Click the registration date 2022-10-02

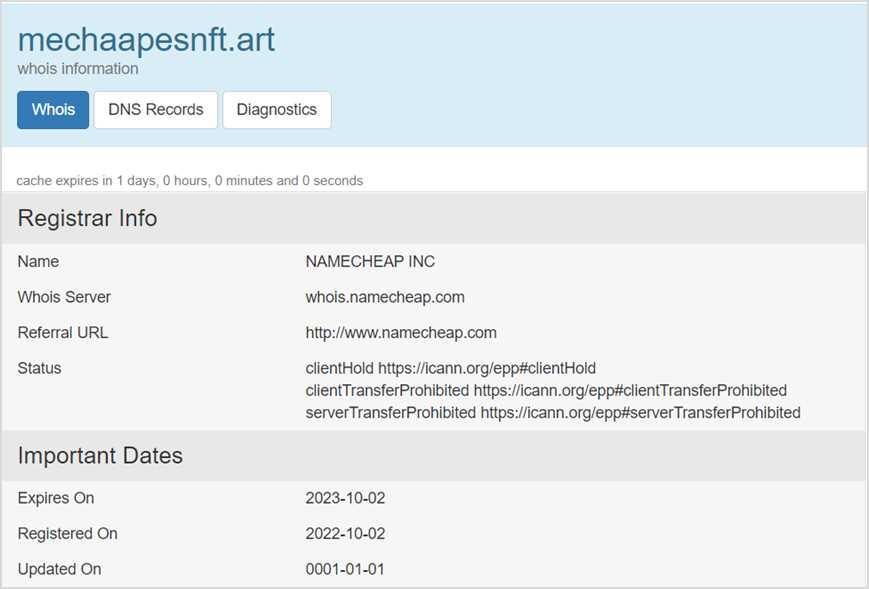coord(345,534)
